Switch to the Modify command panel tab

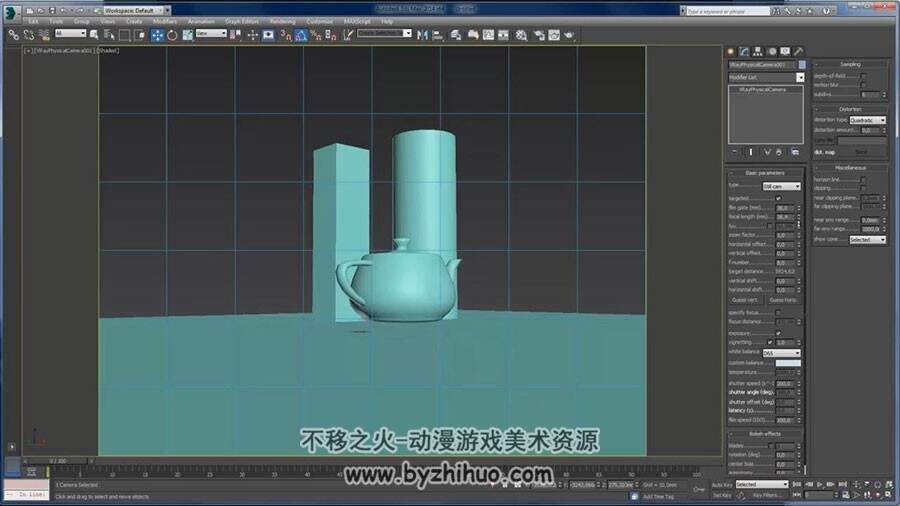coord(744,52)
